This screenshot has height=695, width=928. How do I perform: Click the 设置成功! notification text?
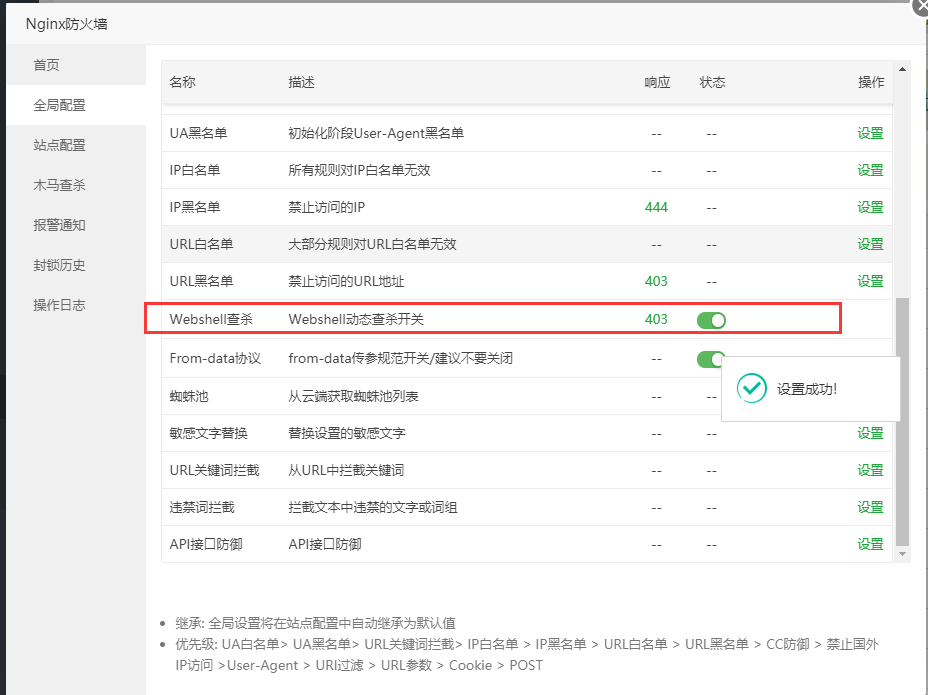(x=807, y=389)
